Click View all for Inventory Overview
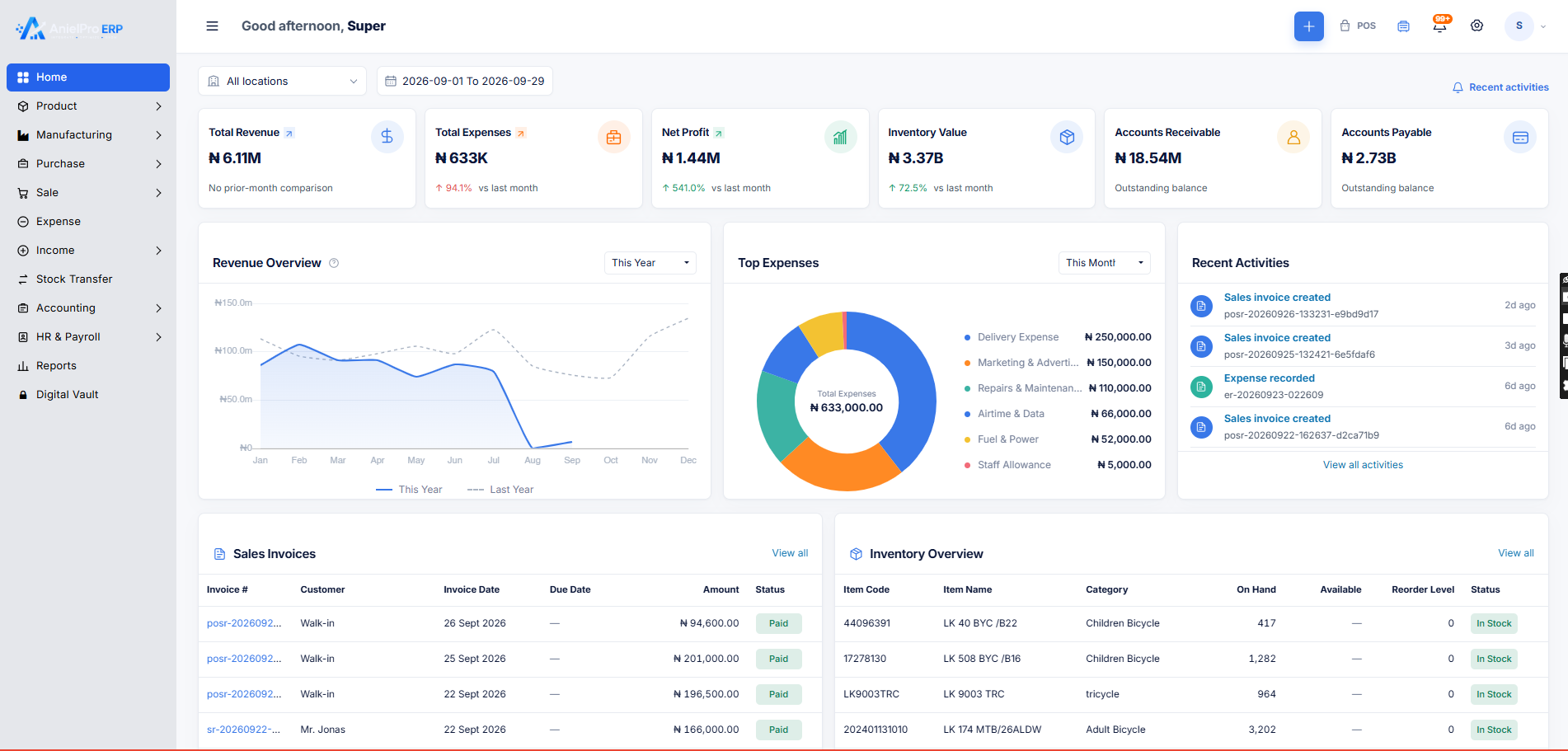 click(1516, 553)
